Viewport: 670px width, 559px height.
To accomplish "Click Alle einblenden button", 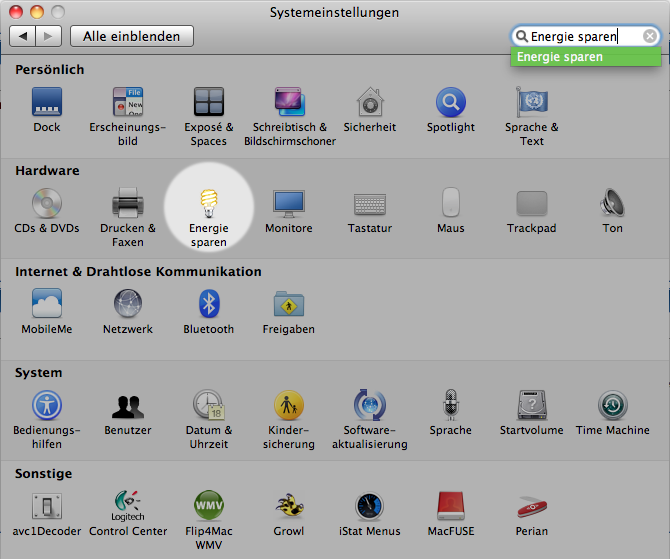I will (x=132, y=36).
